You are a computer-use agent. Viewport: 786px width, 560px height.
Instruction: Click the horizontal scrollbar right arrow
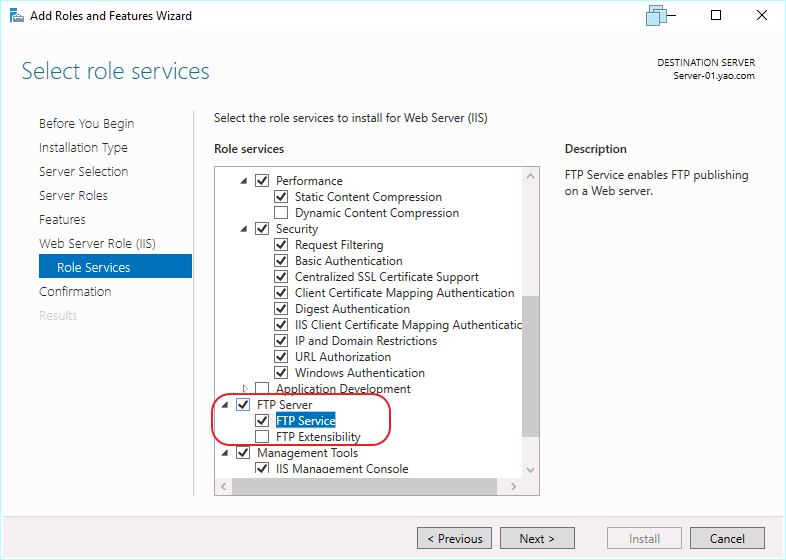click(x=512, y=487)
